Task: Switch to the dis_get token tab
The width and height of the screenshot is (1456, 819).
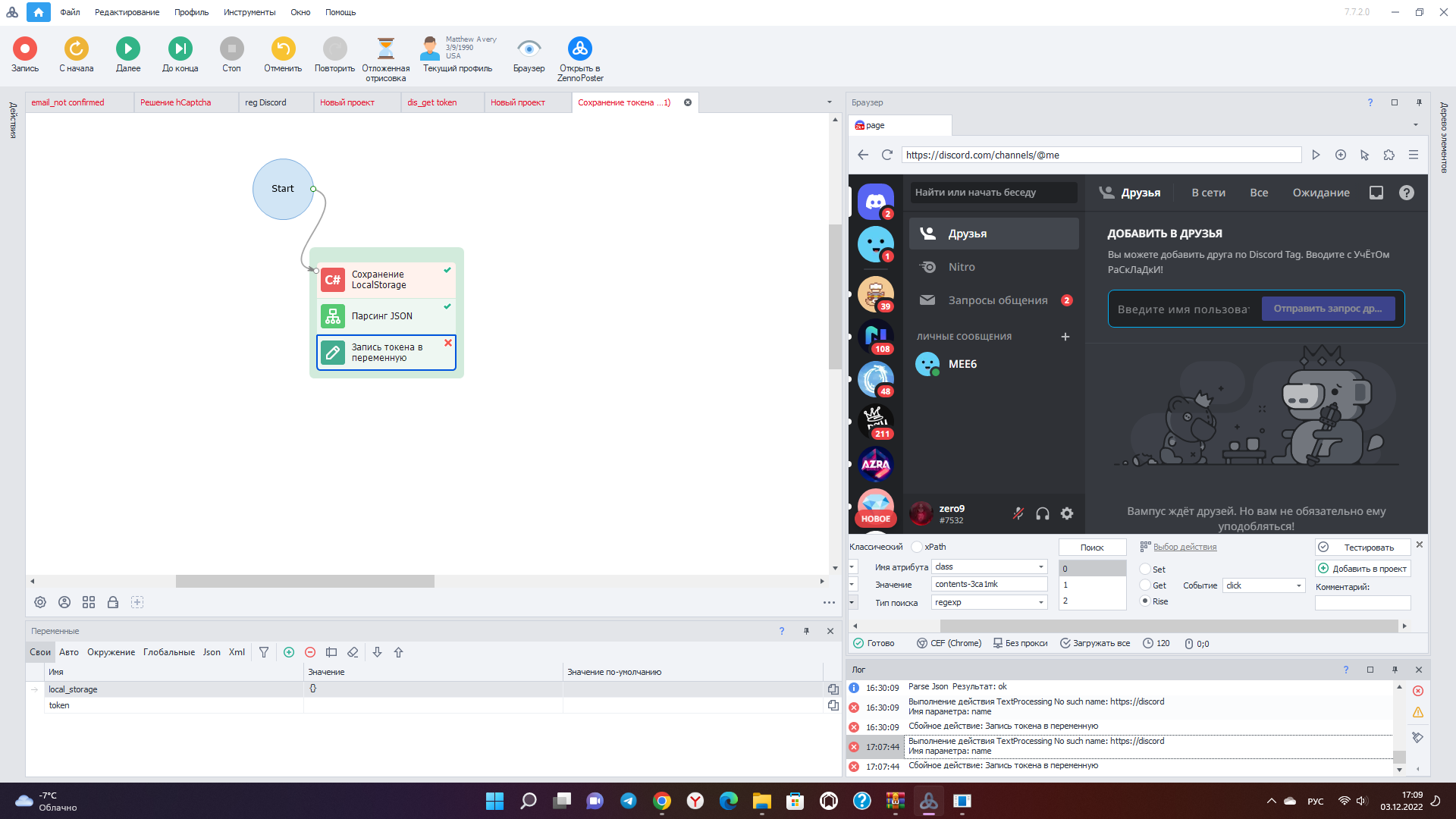Action: click(432, 102)
